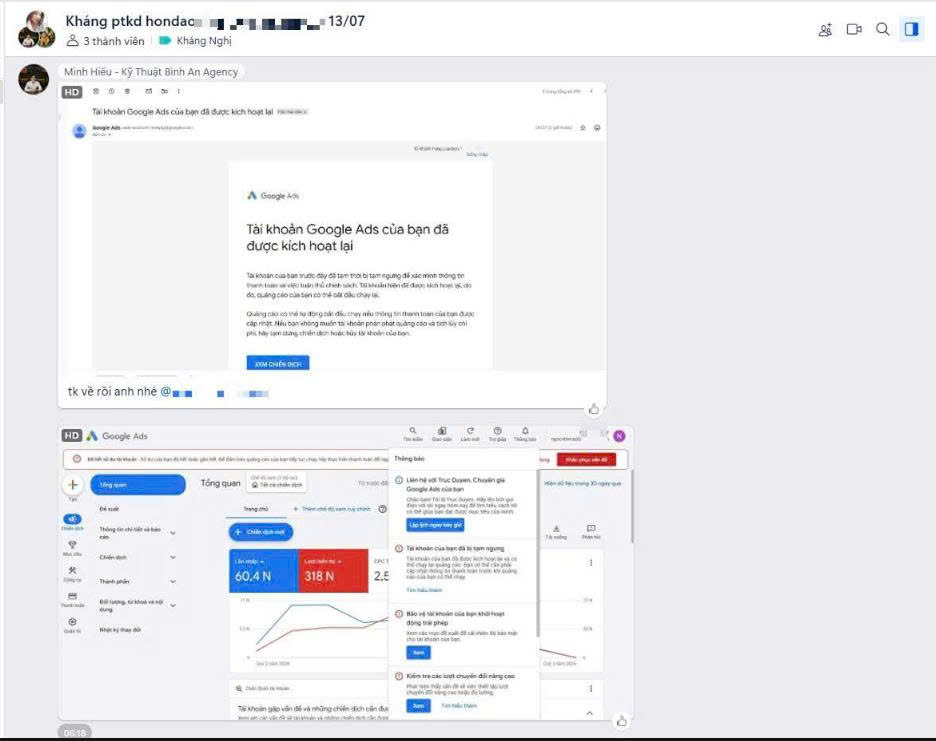Open Minh Hiếu's profile avatar

(x=33, y=79)
